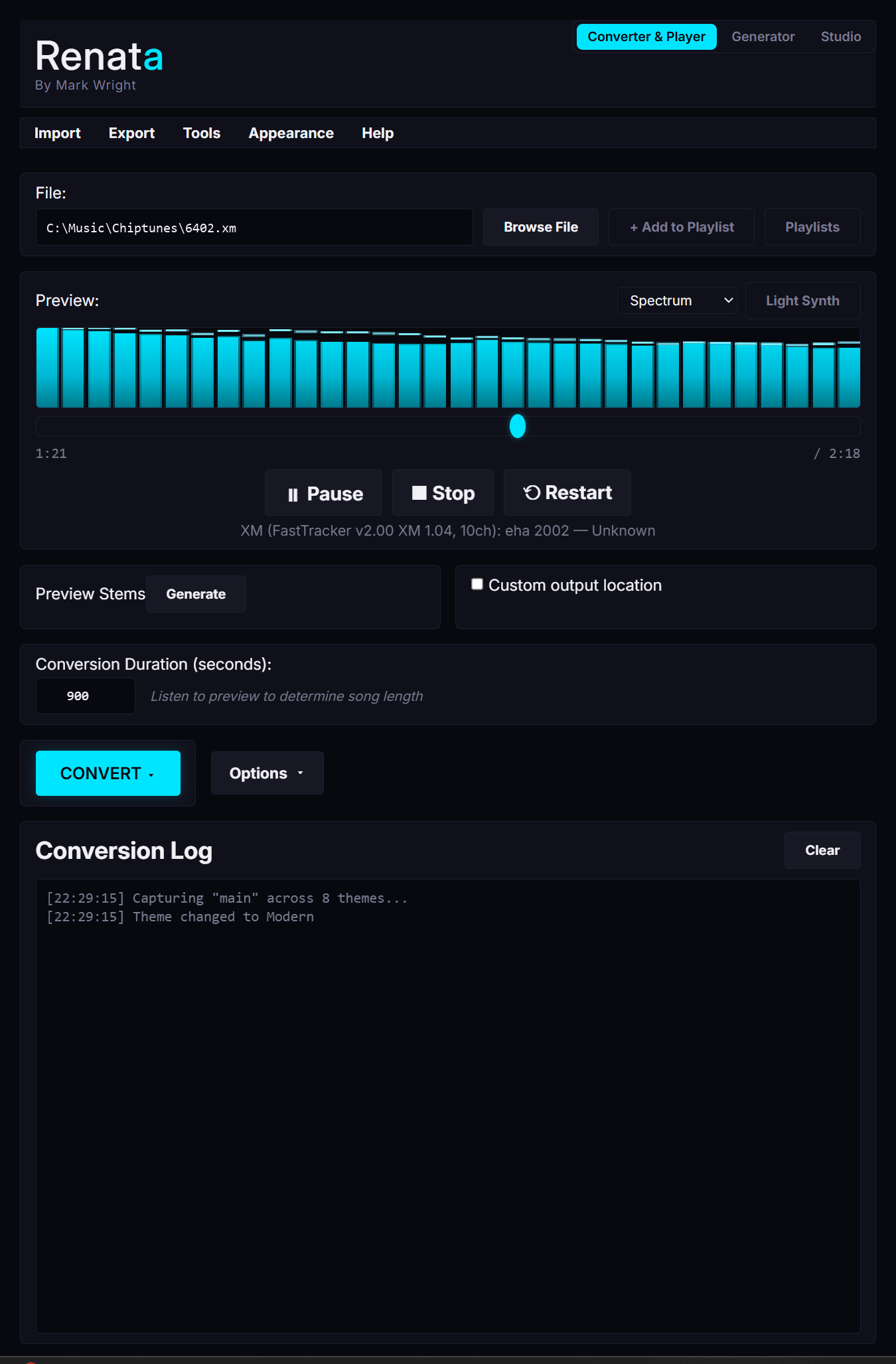Click the file path text field

[x=254, y=228]
